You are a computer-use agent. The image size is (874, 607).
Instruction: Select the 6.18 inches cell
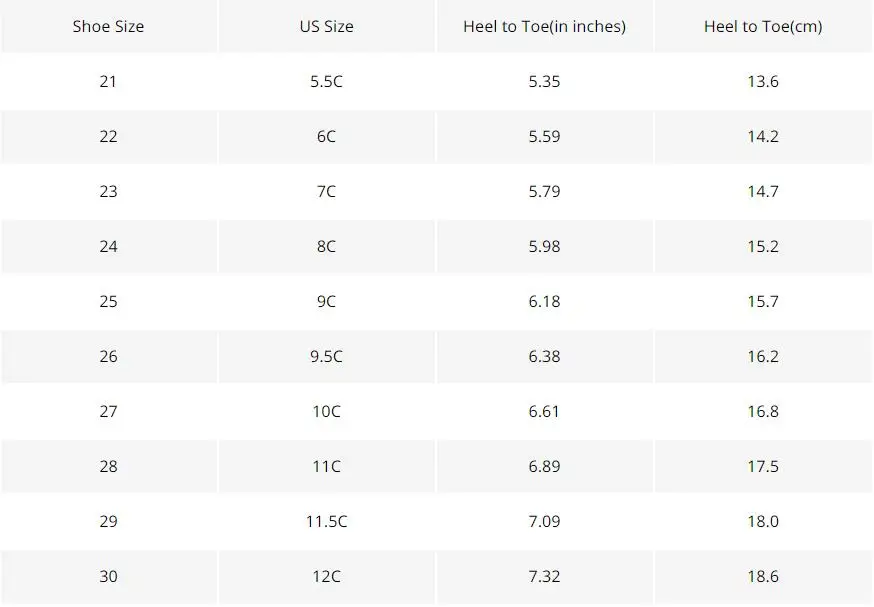(x=545, y=302)
